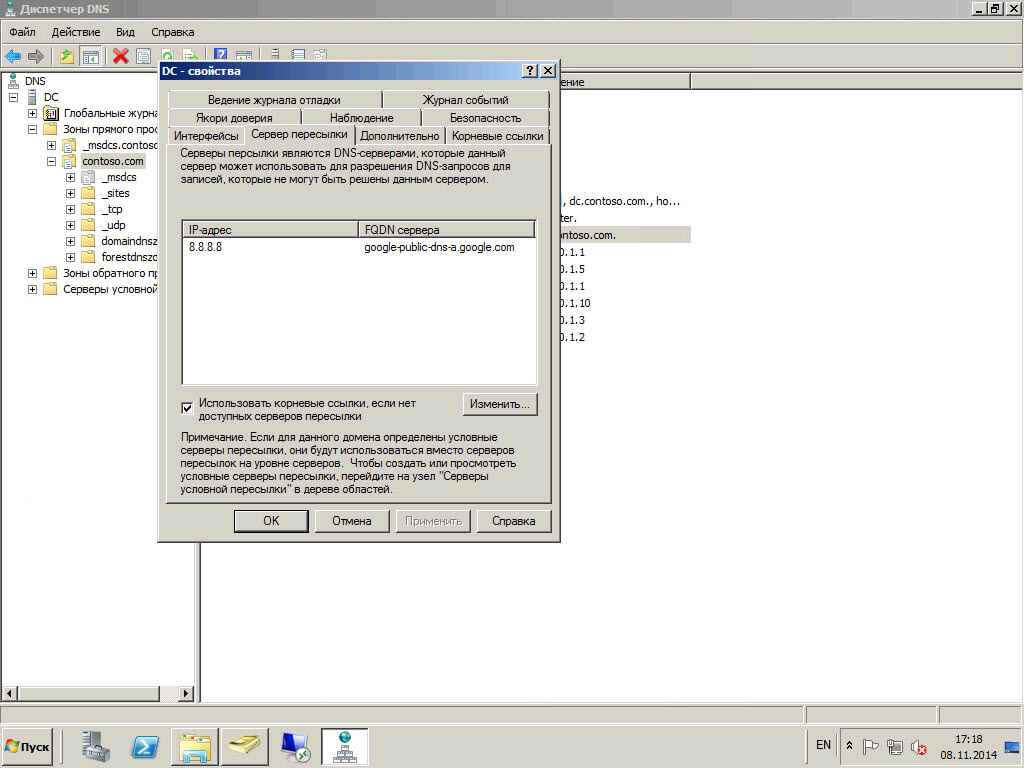Viewport: 1024px width, 768px height.
Task: Expand 'Зоны обратного просмотра' tree node
Action: point(32,273)
